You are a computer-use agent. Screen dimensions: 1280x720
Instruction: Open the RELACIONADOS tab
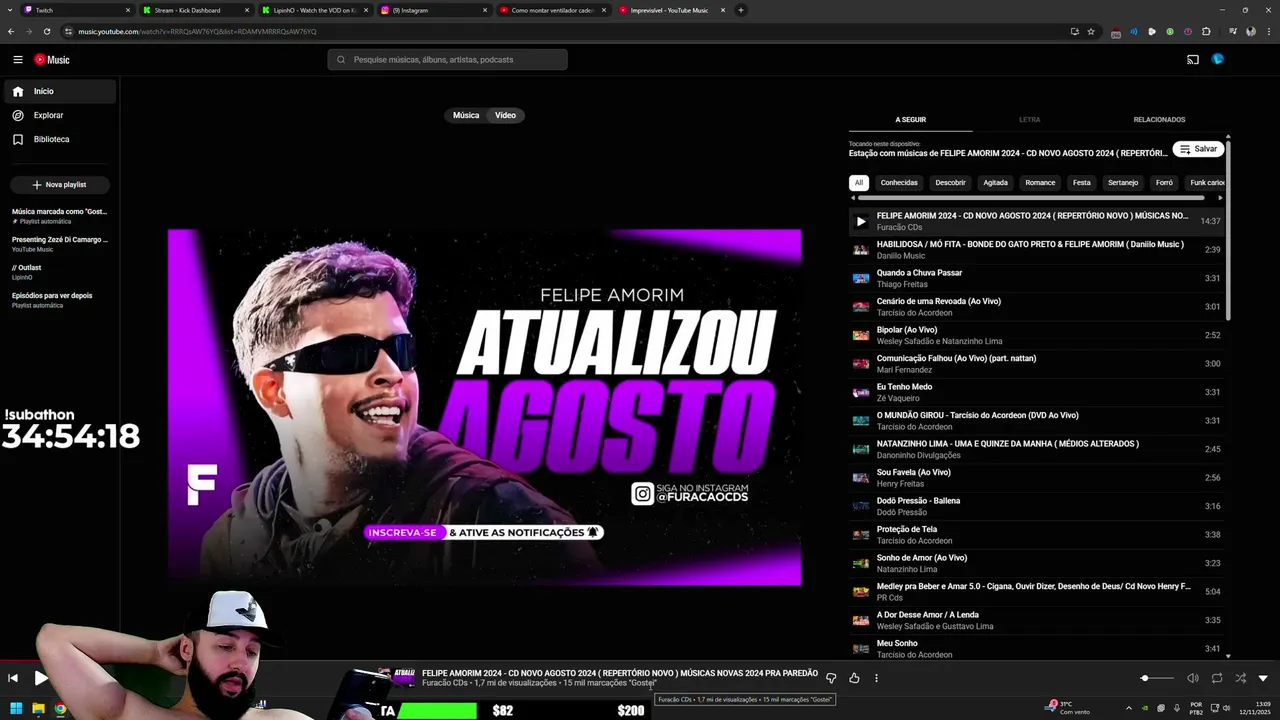tap(1159, 120)
